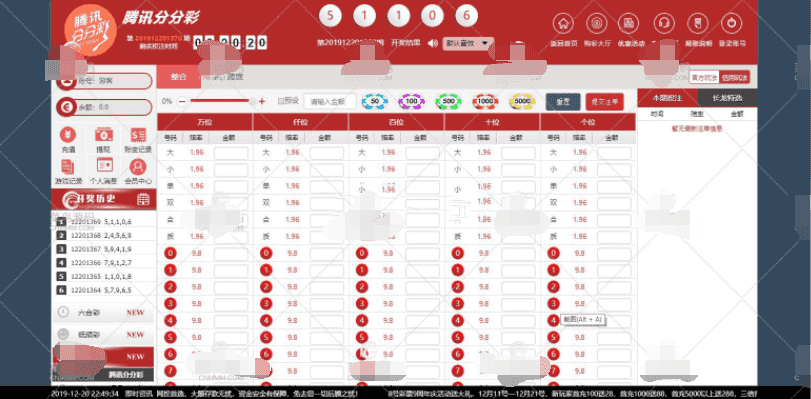This screenshot has height=399, width=811.
Task: Open 提现 withdraw icon in sidebar
Action: point(103,135)
